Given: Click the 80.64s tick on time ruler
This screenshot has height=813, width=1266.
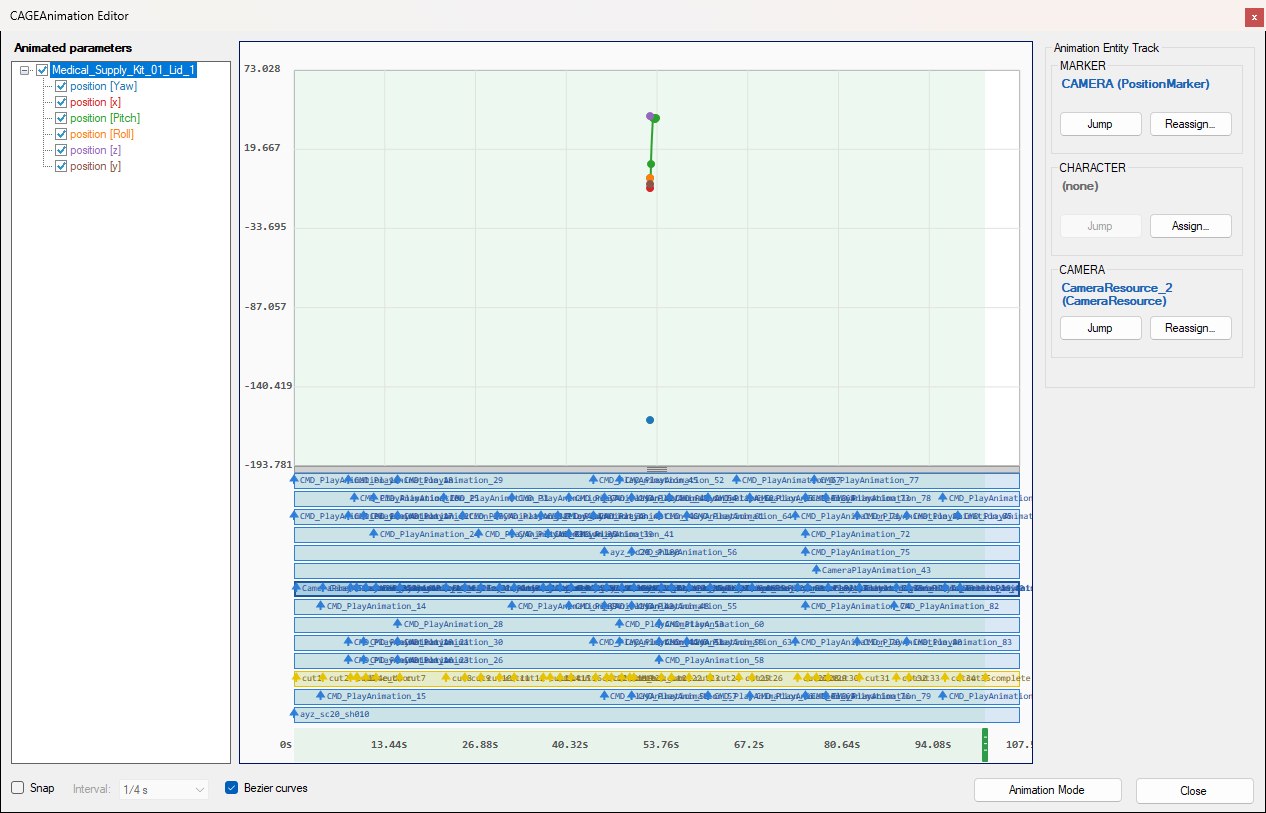Looking at the screenshot, I should coord(842,744).
